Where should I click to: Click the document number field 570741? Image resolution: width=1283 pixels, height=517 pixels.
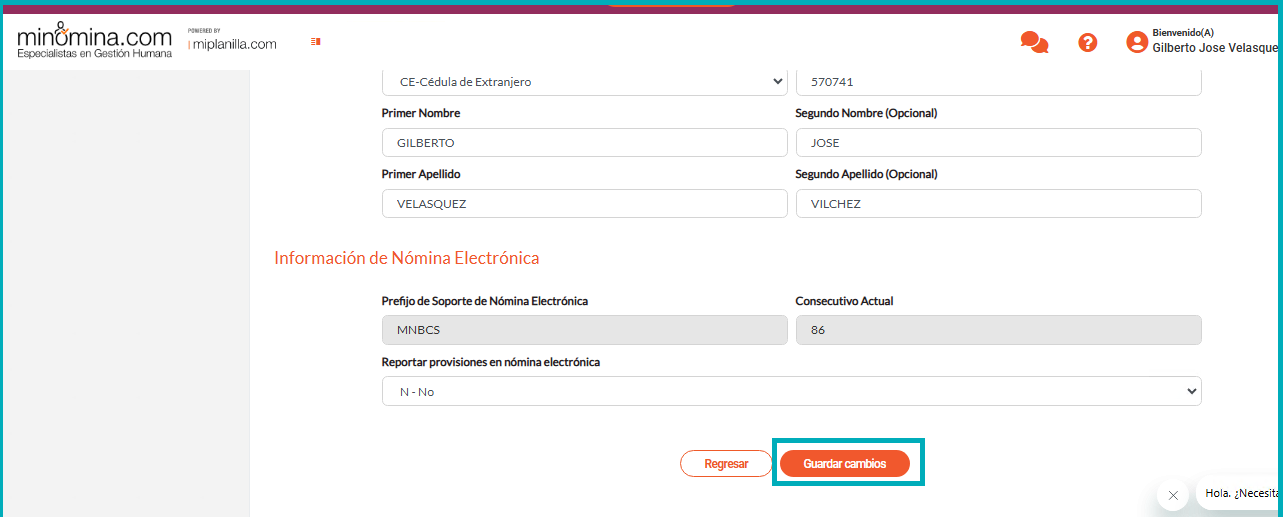pos(998,82)
